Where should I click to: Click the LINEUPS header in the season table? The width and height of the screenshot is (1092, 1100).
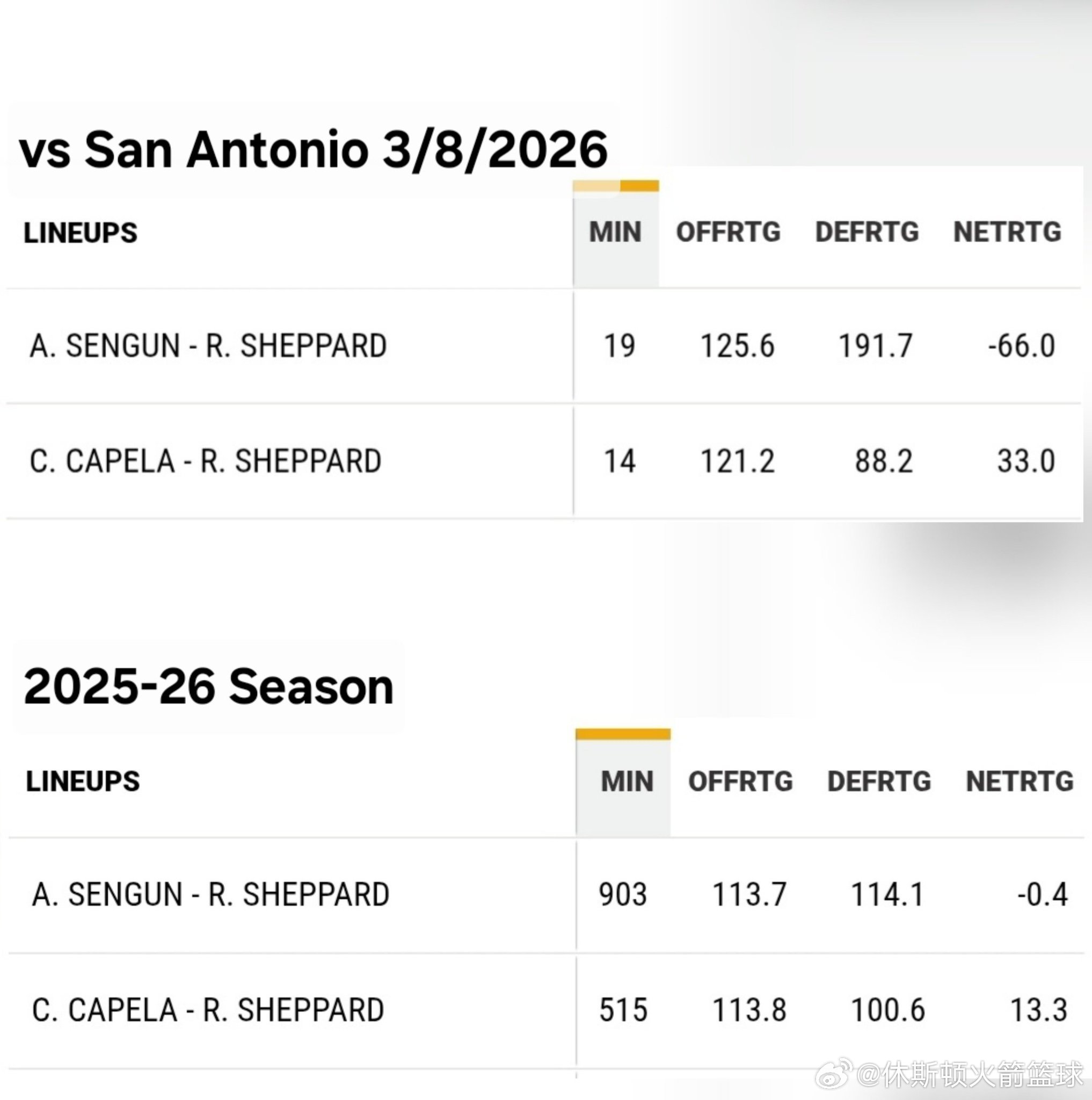click(83, 781)
